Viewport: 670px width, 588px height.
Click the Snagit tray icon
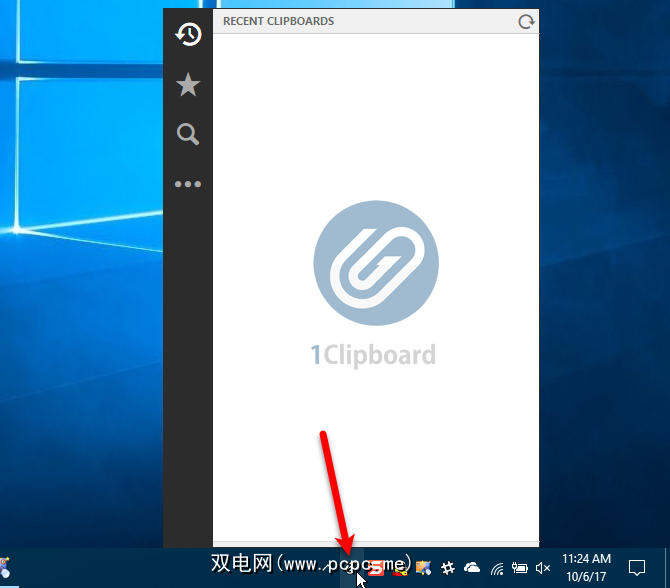[376, 568]
